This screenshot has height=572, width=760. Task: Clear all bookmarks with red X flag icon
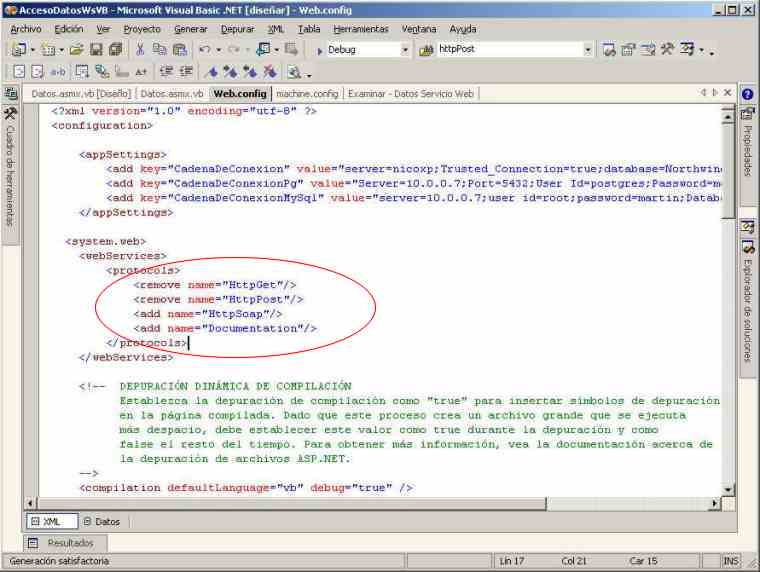(x=269, y=72)
